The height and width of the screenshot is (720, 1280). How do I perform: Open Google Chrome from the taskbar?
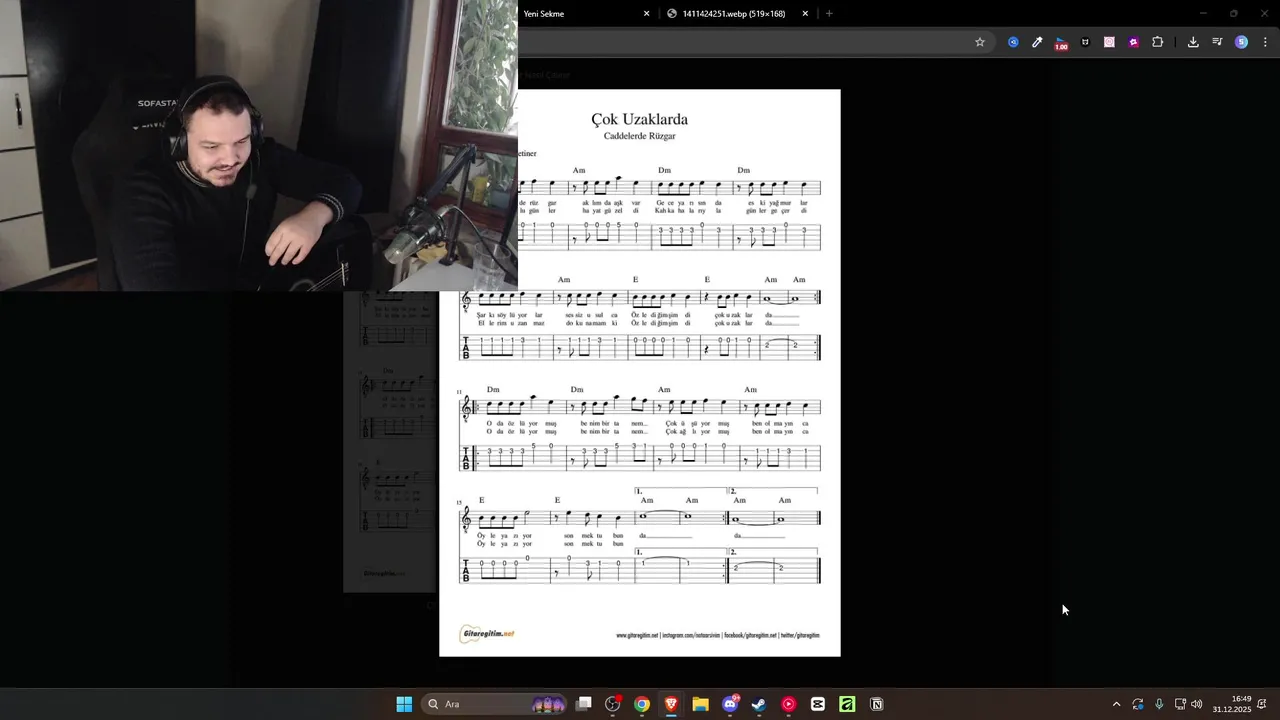pos(642,704)
